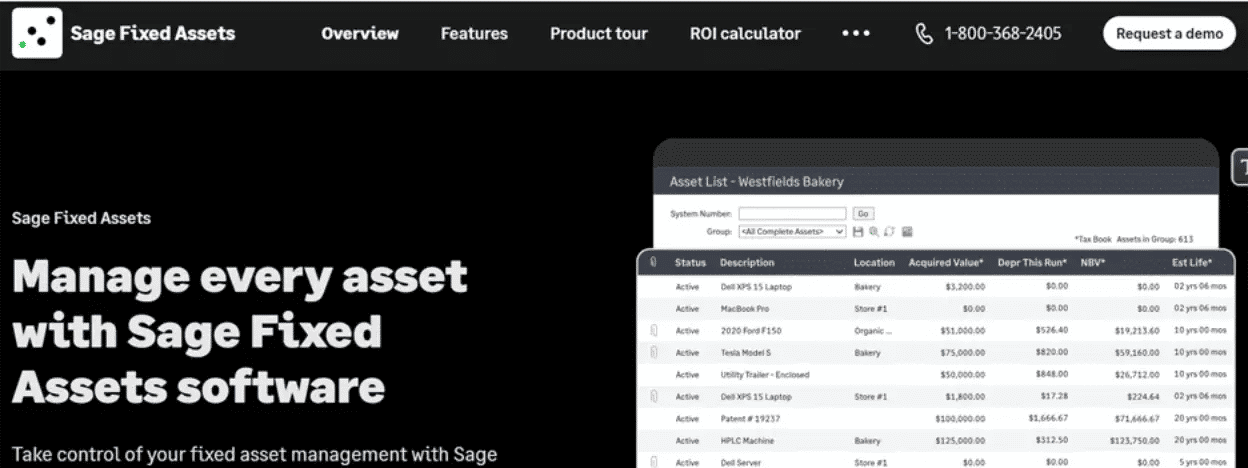Open the three-dots more menu
The width and height of the screenshot is (1248, 468).
[x=856, y=33]
